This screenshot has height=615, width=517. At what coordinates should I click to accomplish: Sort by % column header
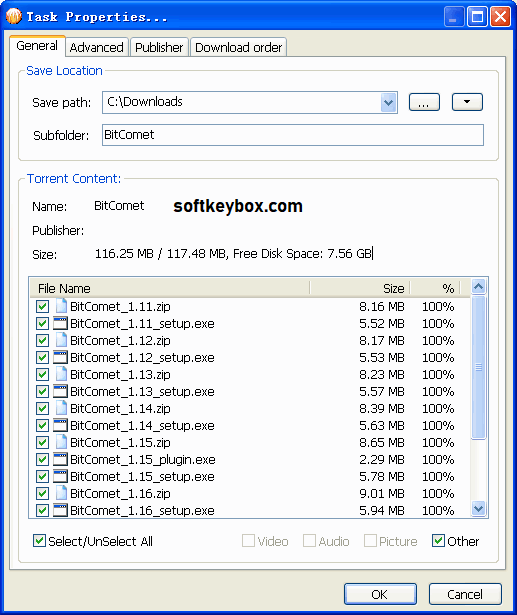(x=435, y=288)
